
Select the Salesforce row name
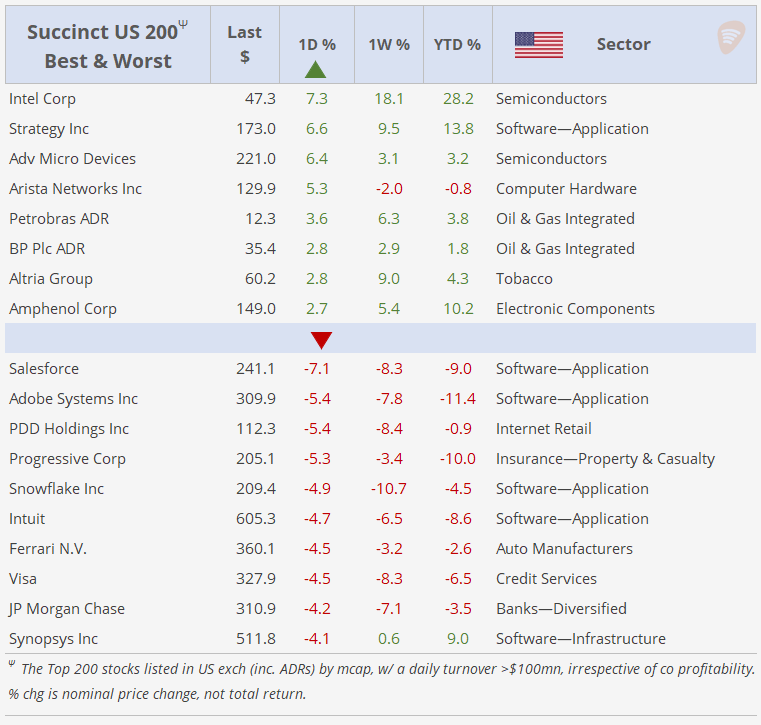[44, 369]
